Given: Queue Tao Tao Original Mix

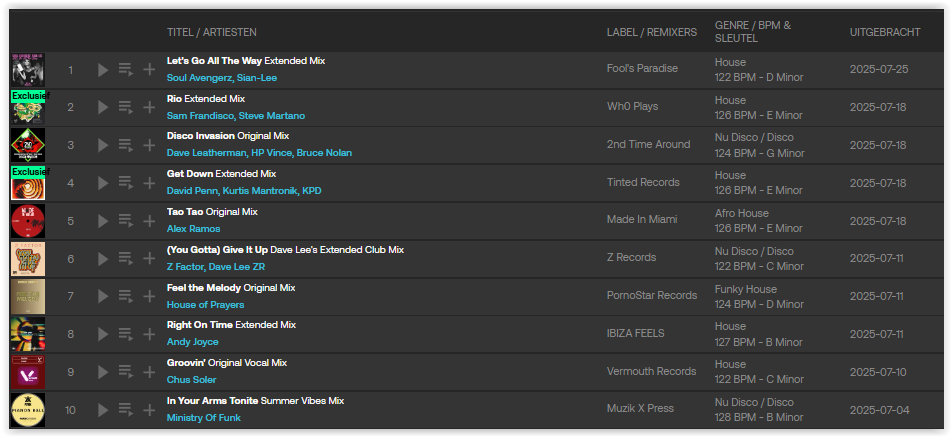Looking at the screenshot, I should [126, 221].
